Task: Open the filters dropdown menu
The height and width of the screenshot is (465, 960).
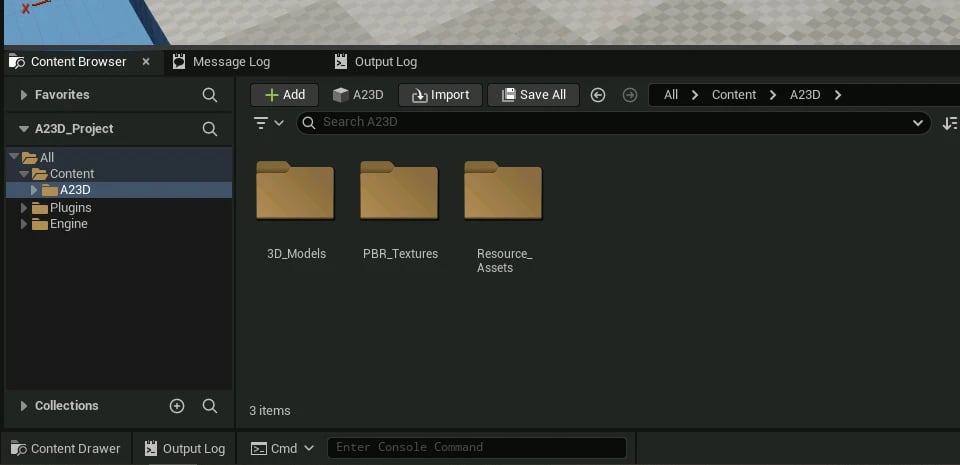Action: point(269,123)
